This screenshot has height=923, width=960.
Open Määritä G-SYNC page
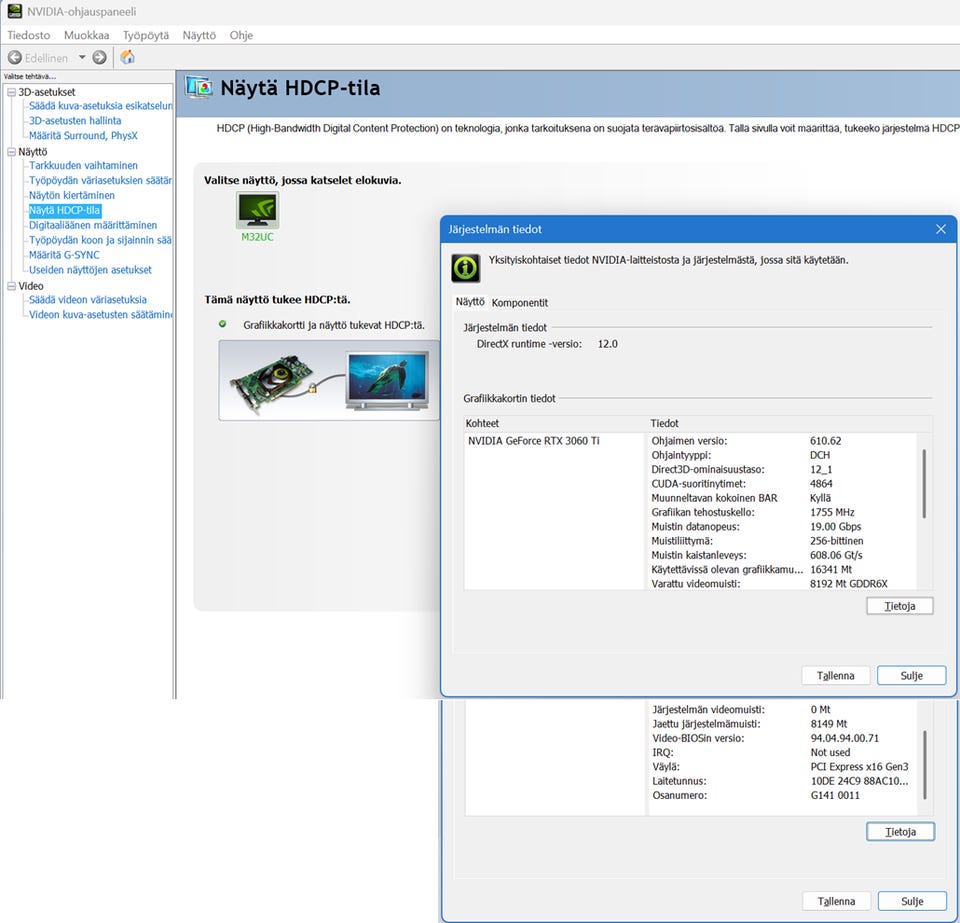click(x=64, y=255)
